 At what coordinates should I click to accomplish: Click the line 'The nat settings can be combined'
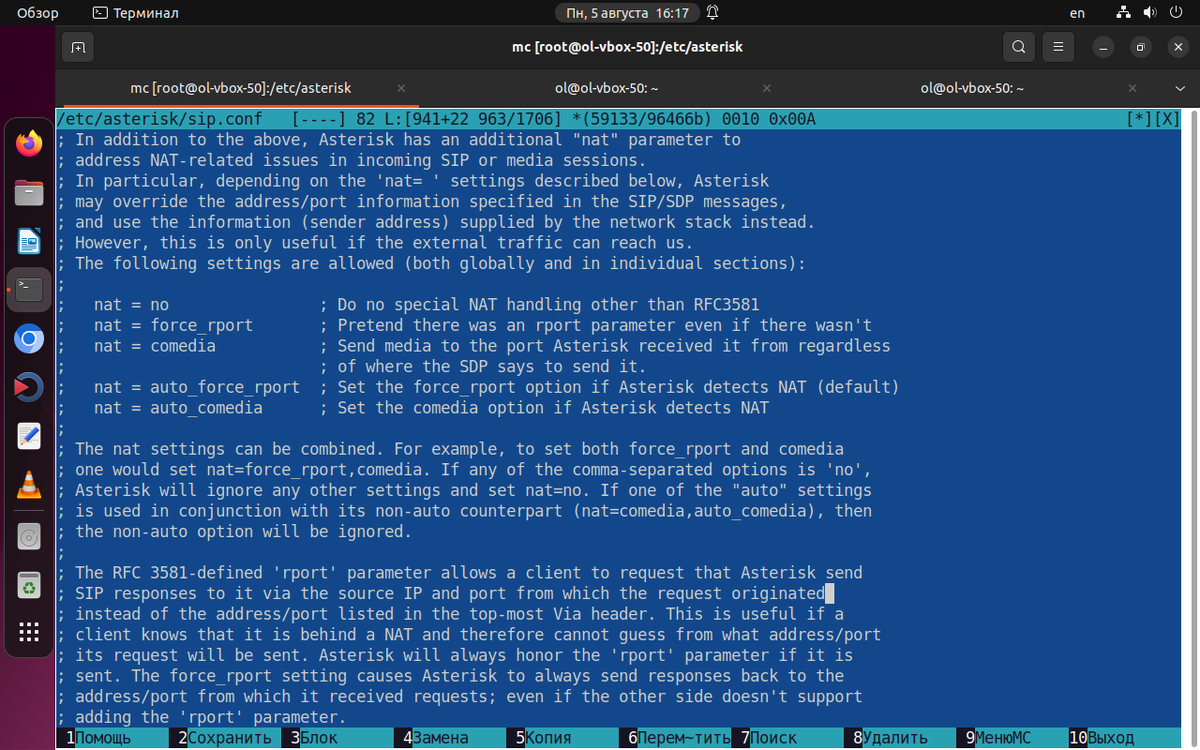450,449
